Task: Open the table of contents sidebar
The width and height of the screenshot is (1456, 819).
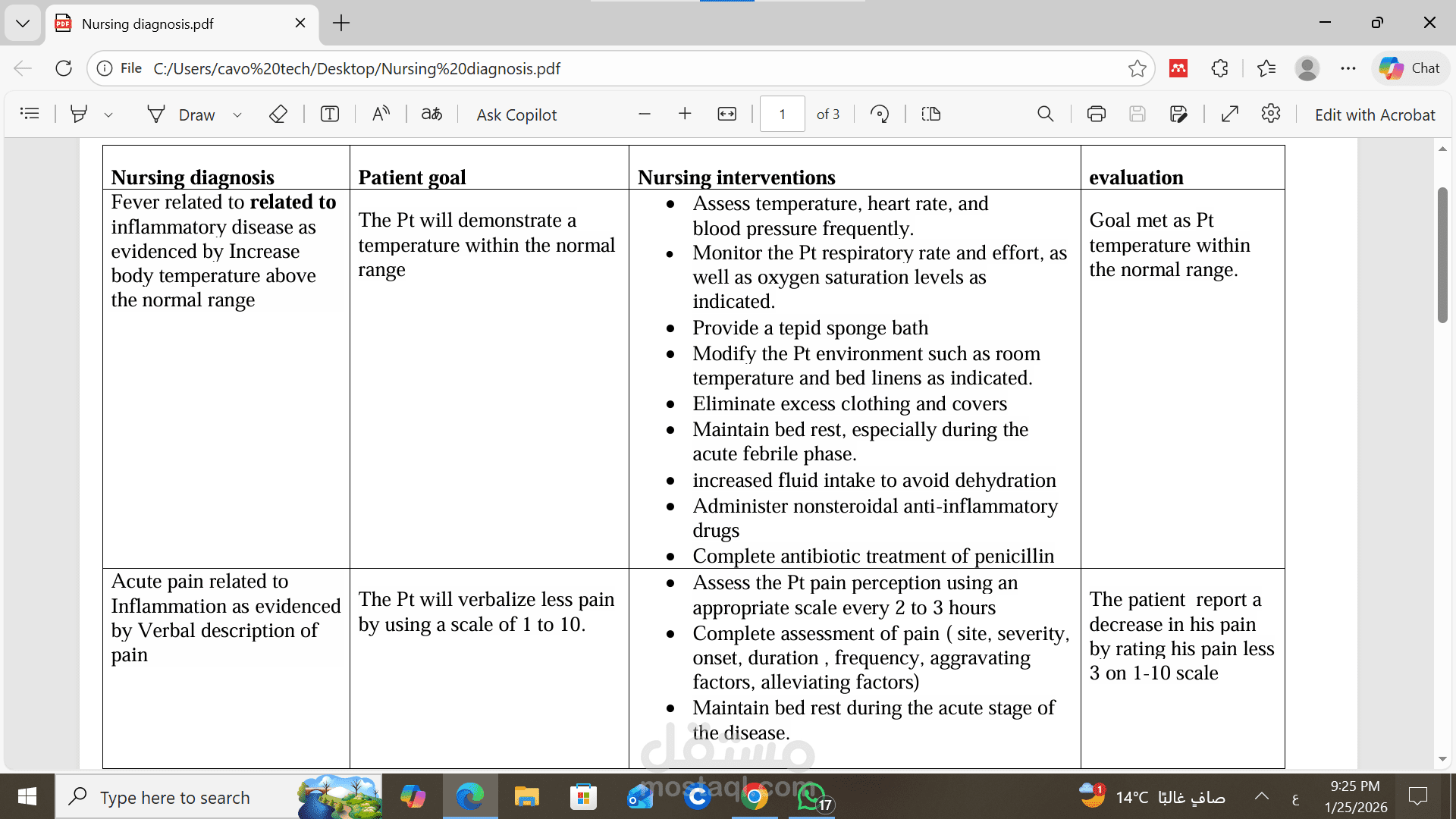Action: point(30,114)
